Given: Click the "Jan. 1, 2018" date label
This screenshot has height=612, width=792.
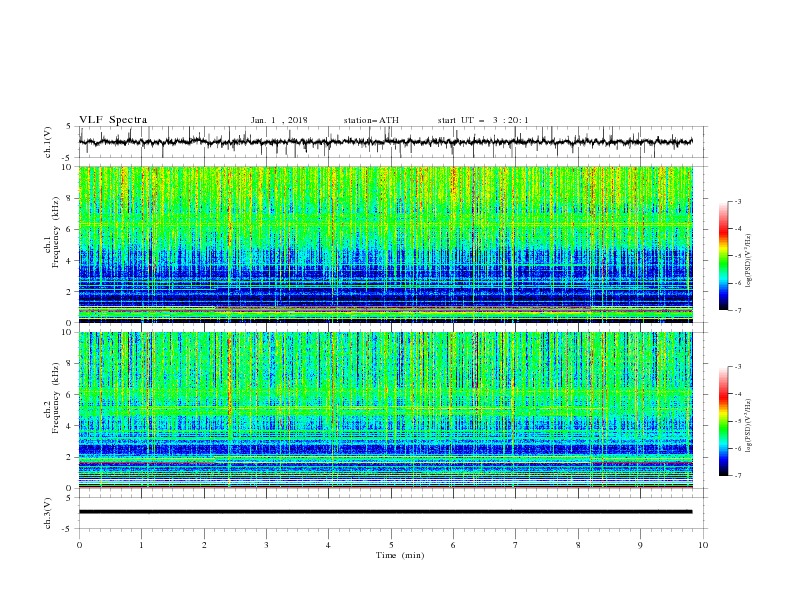Looking at the screenshot, I should (x=279, y=120).
